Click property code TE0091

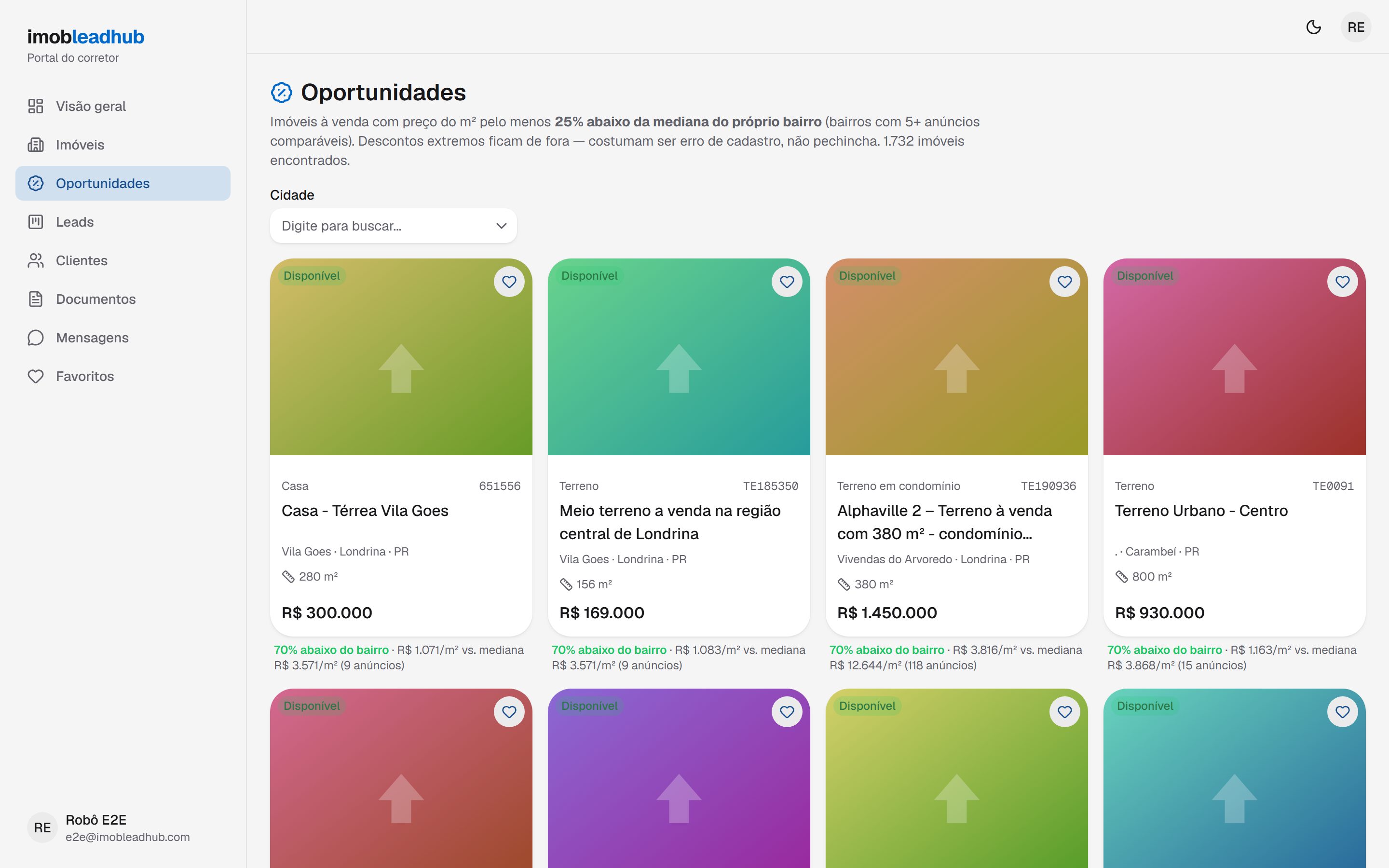point(1334,486)
